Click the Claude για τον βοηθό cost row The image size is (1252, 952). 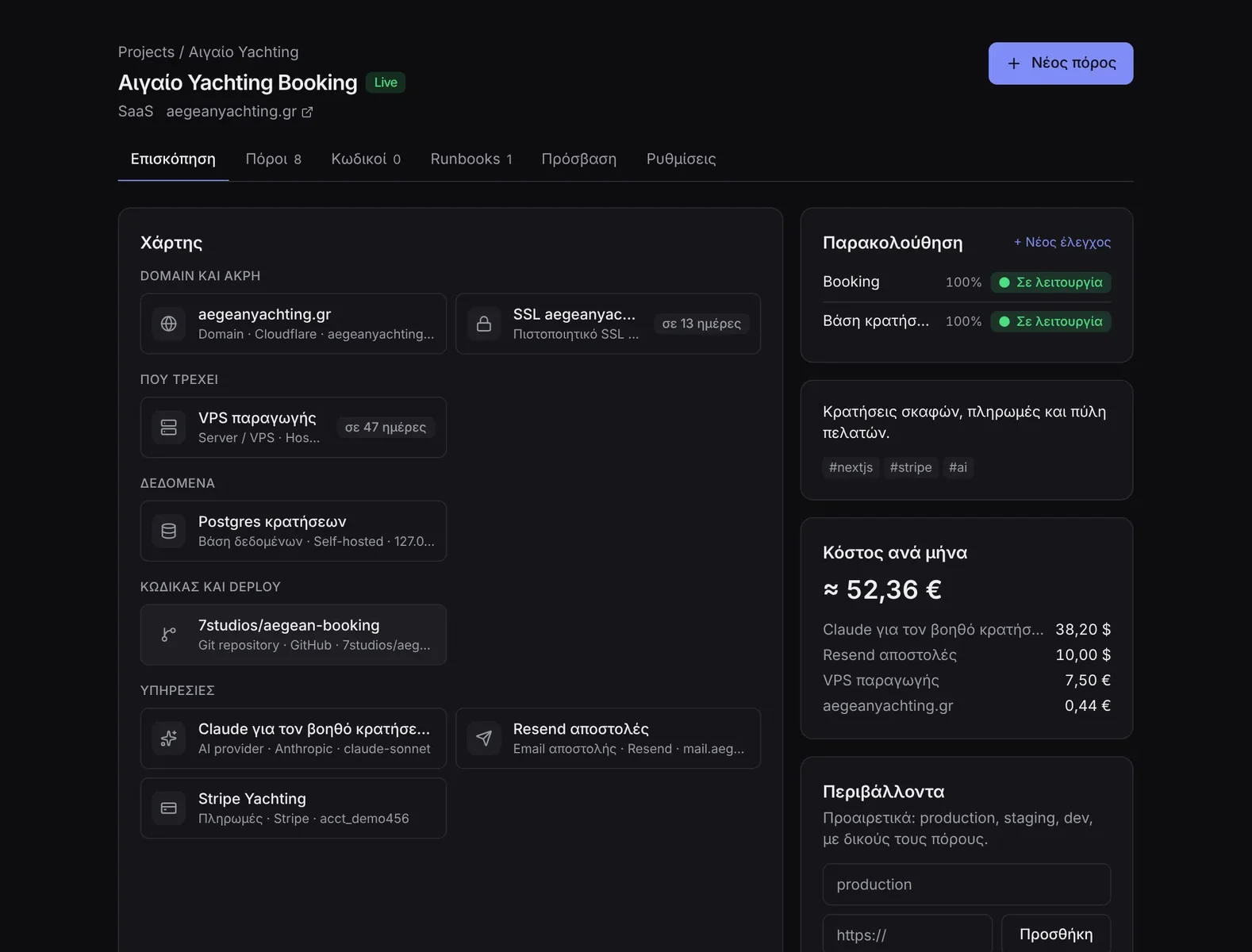click(966, 629)
